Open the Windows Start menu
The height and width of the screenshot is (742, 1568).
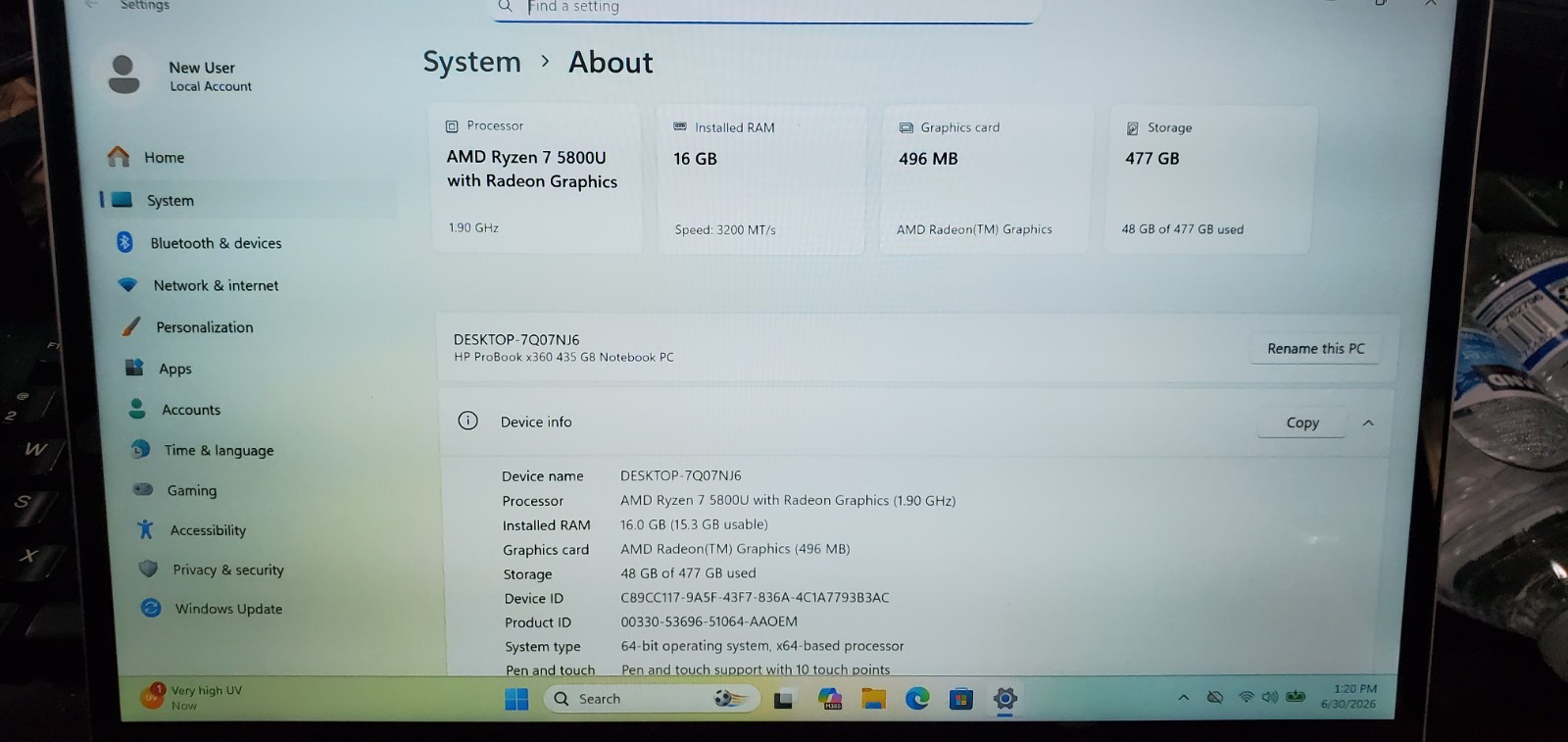coord(516,699)
